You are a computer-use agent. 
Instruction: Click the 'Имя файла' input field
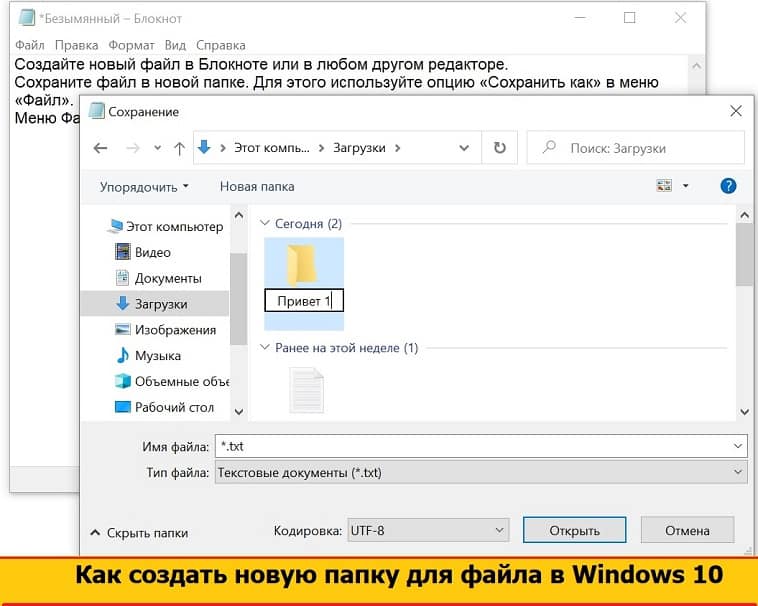481,446
